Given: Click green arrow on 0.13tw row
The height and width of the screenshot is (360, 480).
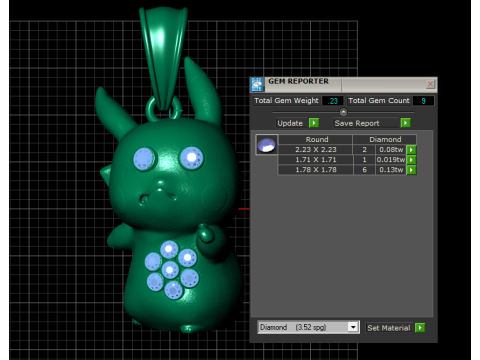Looking at the screenshot, I should pyautogui.click(x=411, y=170).
